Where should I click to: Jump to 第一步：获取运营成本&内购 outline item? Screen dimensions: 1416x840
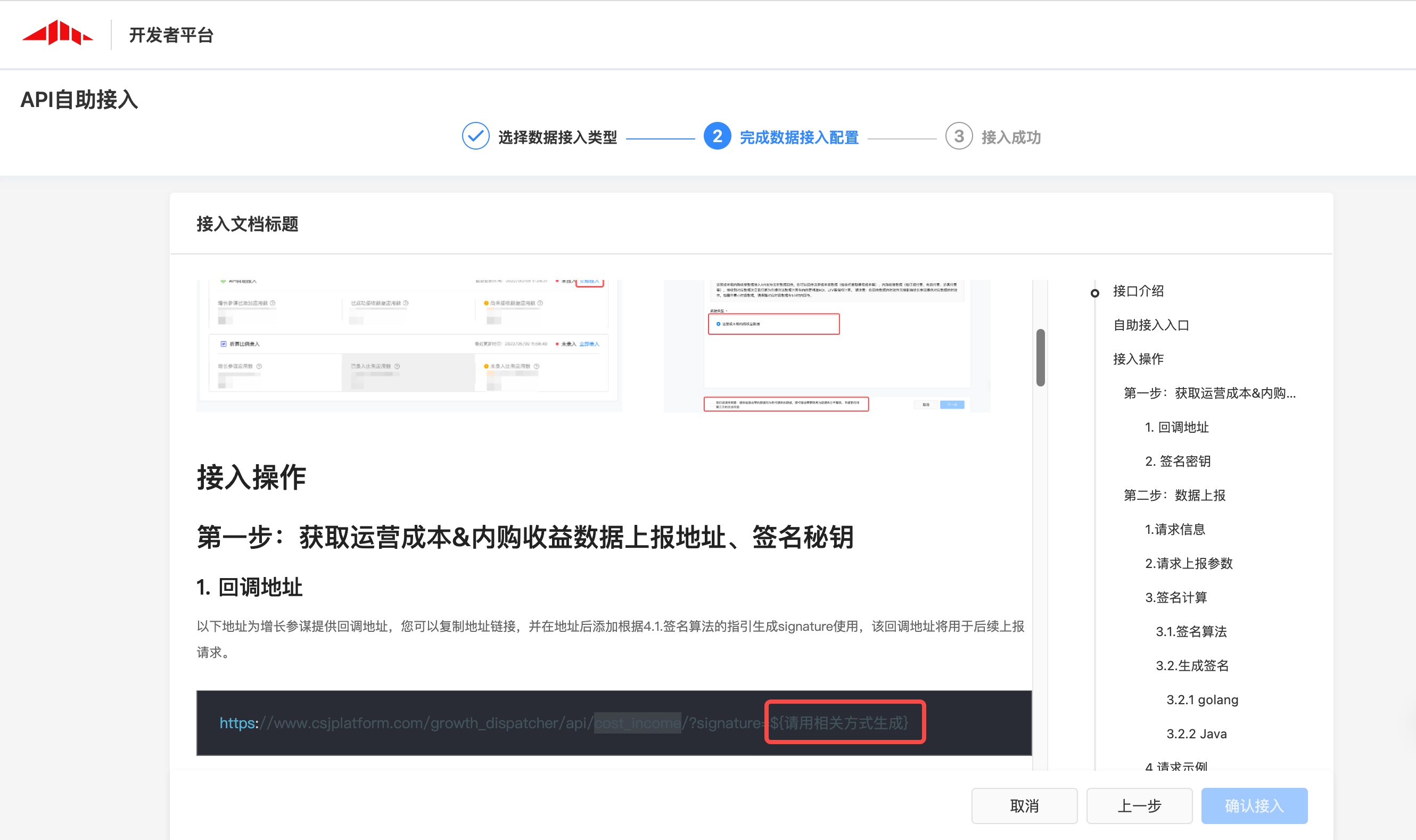[1209, 393]
